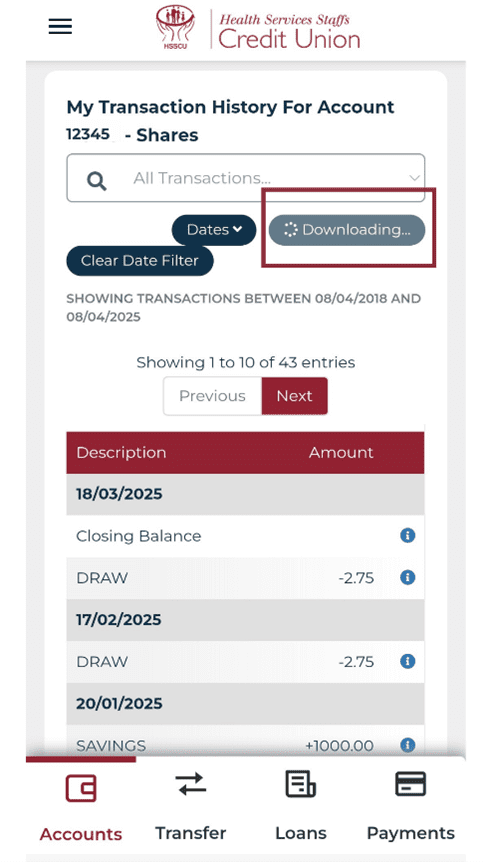Open info icon for 17/02/2025 DRAW
The height and width of the screenshot is (862, 485).
(407, 661)
